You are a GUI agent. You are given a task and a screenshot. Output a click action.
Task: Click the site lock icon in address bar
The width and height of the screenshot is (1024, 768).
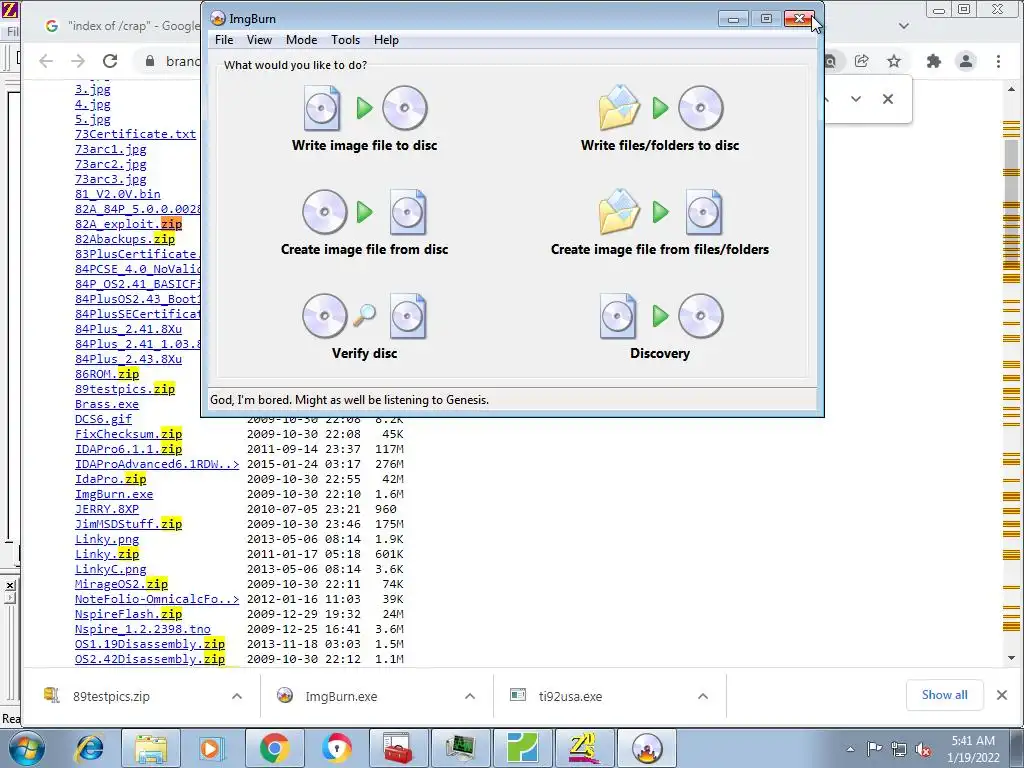tap(150, 61)
